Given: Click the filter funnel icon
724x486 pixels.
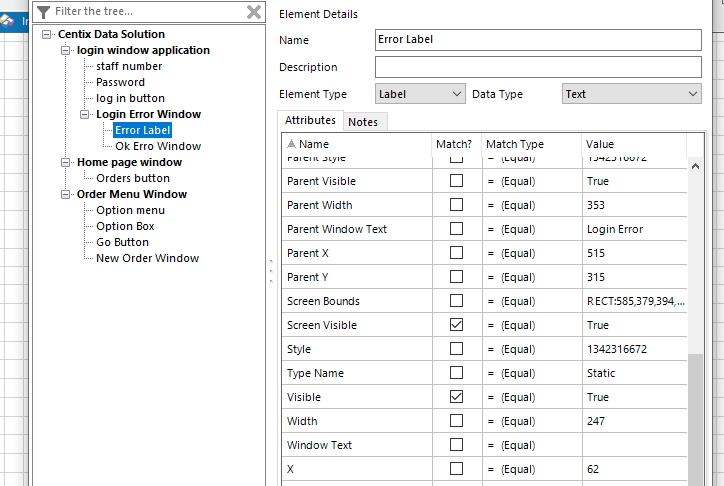Looking at the screenshot, I should coord(43,12).
